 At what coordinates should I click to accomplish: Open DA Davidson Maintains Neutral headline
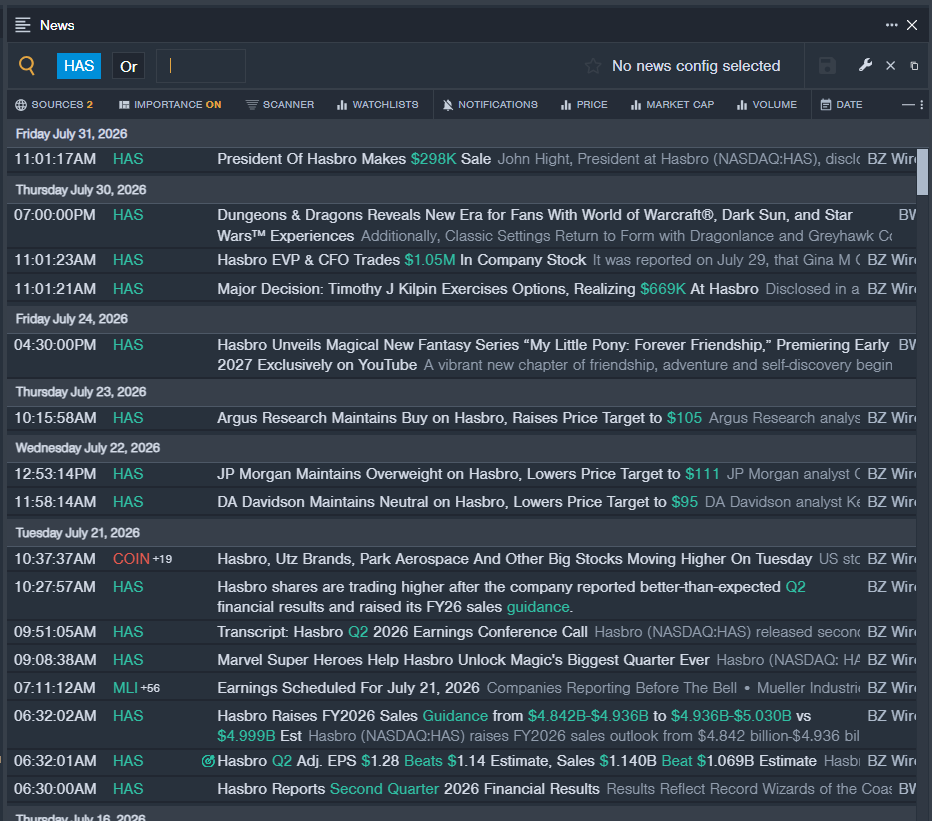pyautogui.click(x=457, y=502)
